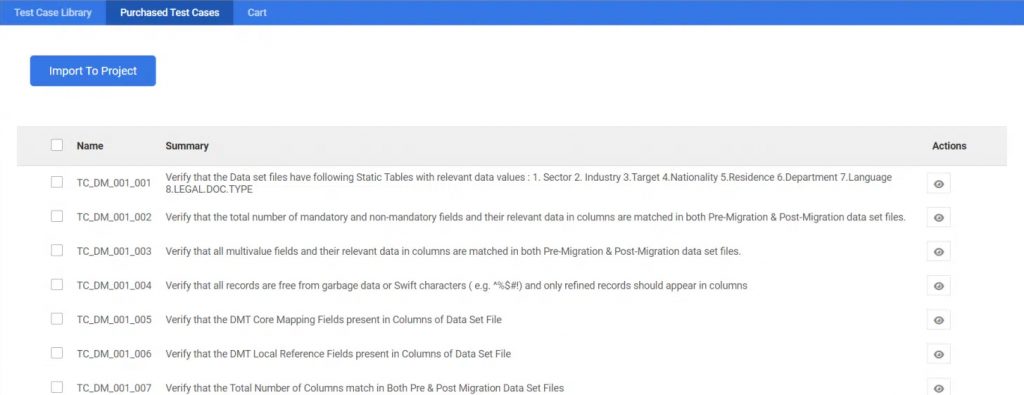Open preview eye icon for TC_DM_001_003

click(x=938, y=251)
